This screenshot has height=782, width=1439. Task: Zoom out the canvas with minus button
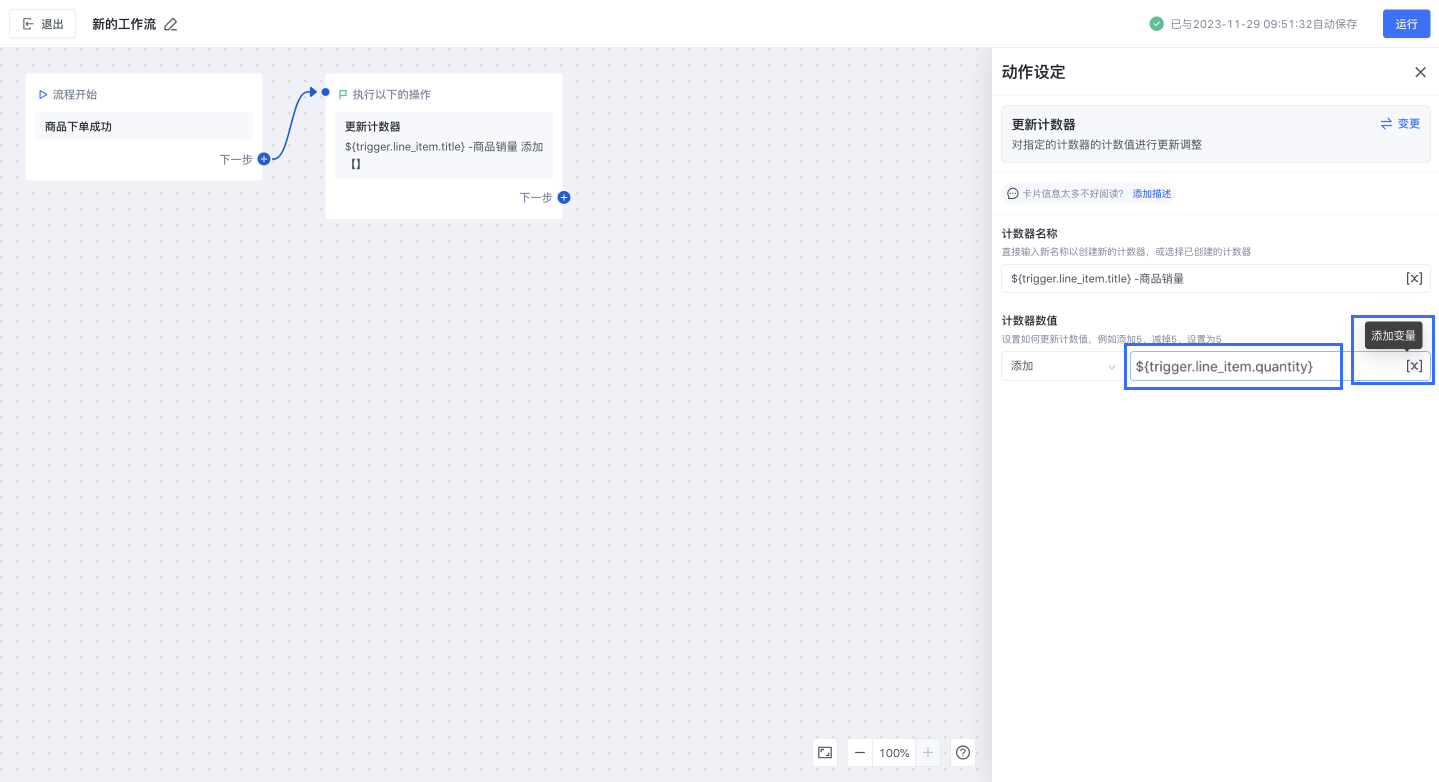(860, 753)
